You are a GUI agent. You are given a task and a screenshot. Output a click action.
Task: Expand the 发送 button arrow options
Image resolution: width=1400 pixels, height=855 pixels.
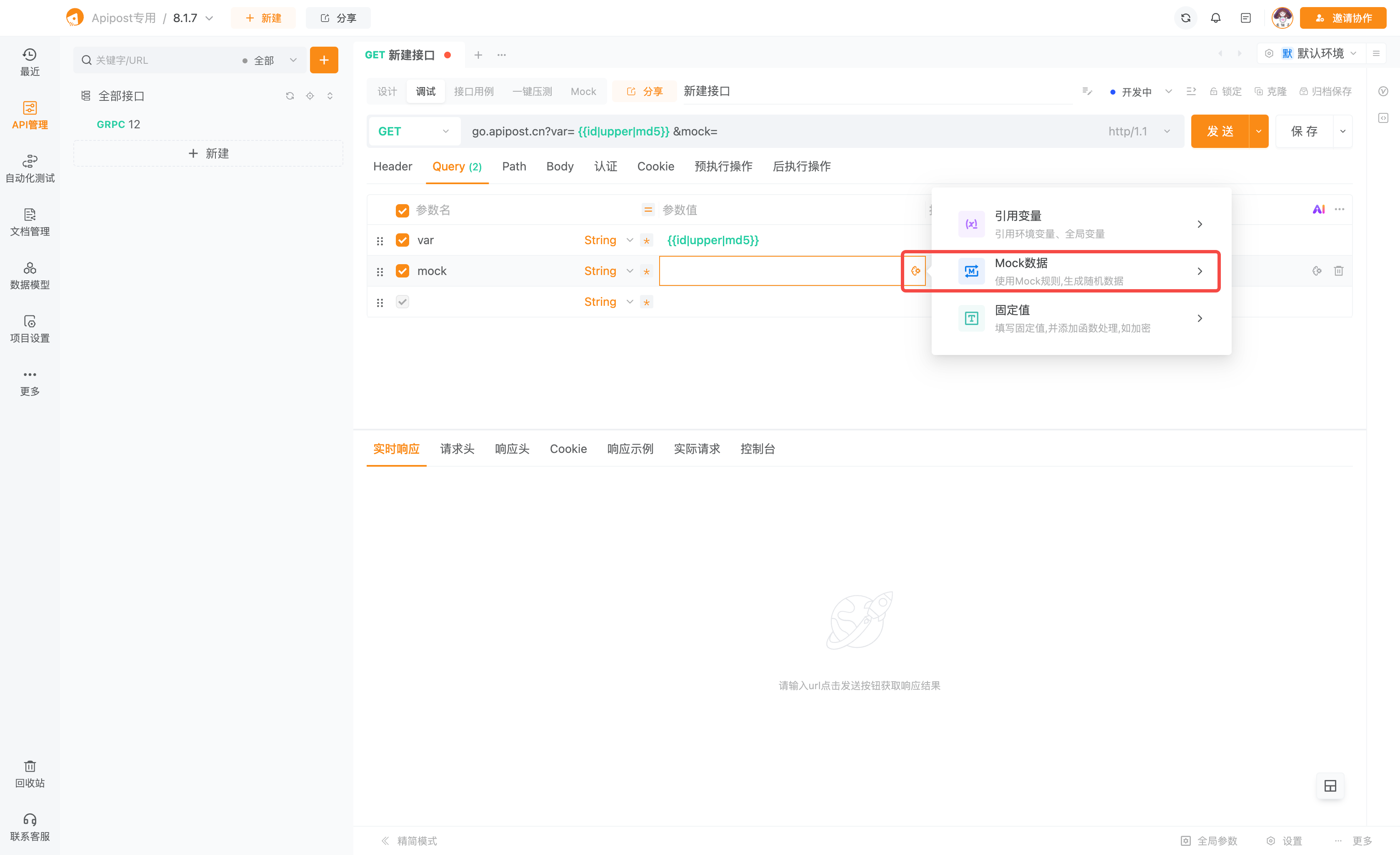tap(1258, 131)
